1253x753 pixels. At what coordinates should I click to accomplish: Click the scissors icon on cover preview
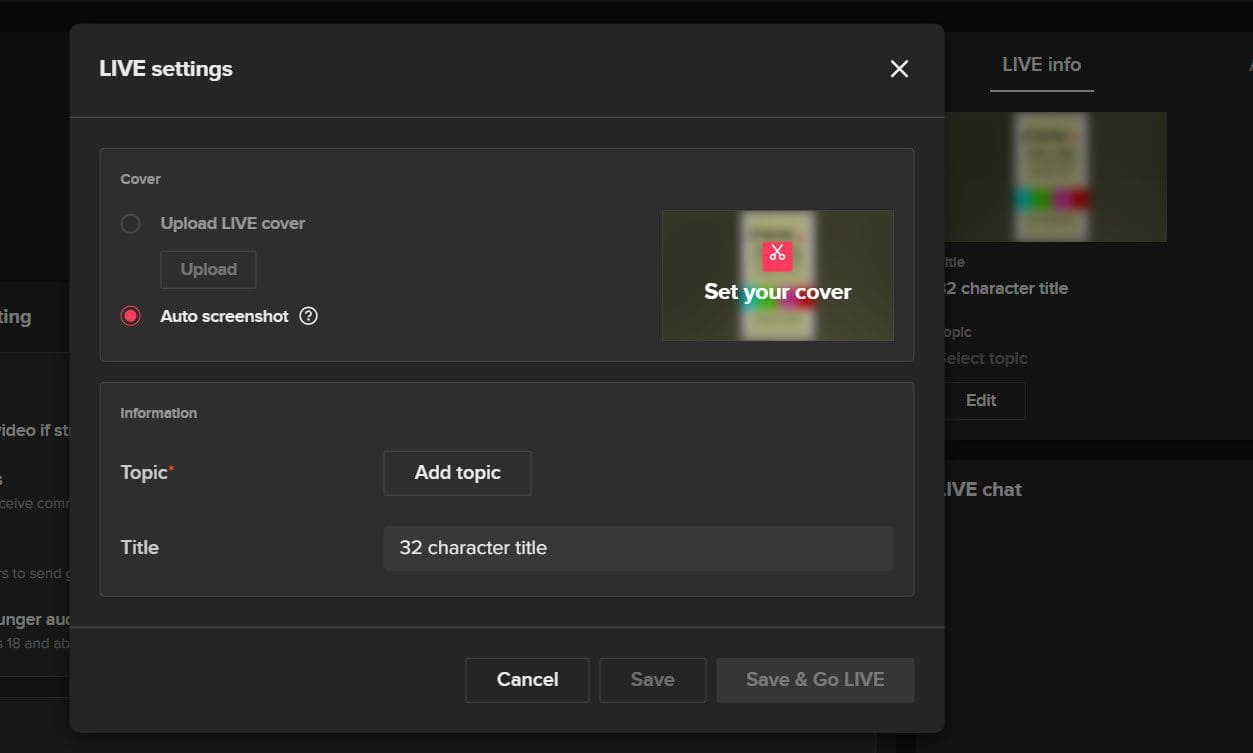click(x=777, y=254)
